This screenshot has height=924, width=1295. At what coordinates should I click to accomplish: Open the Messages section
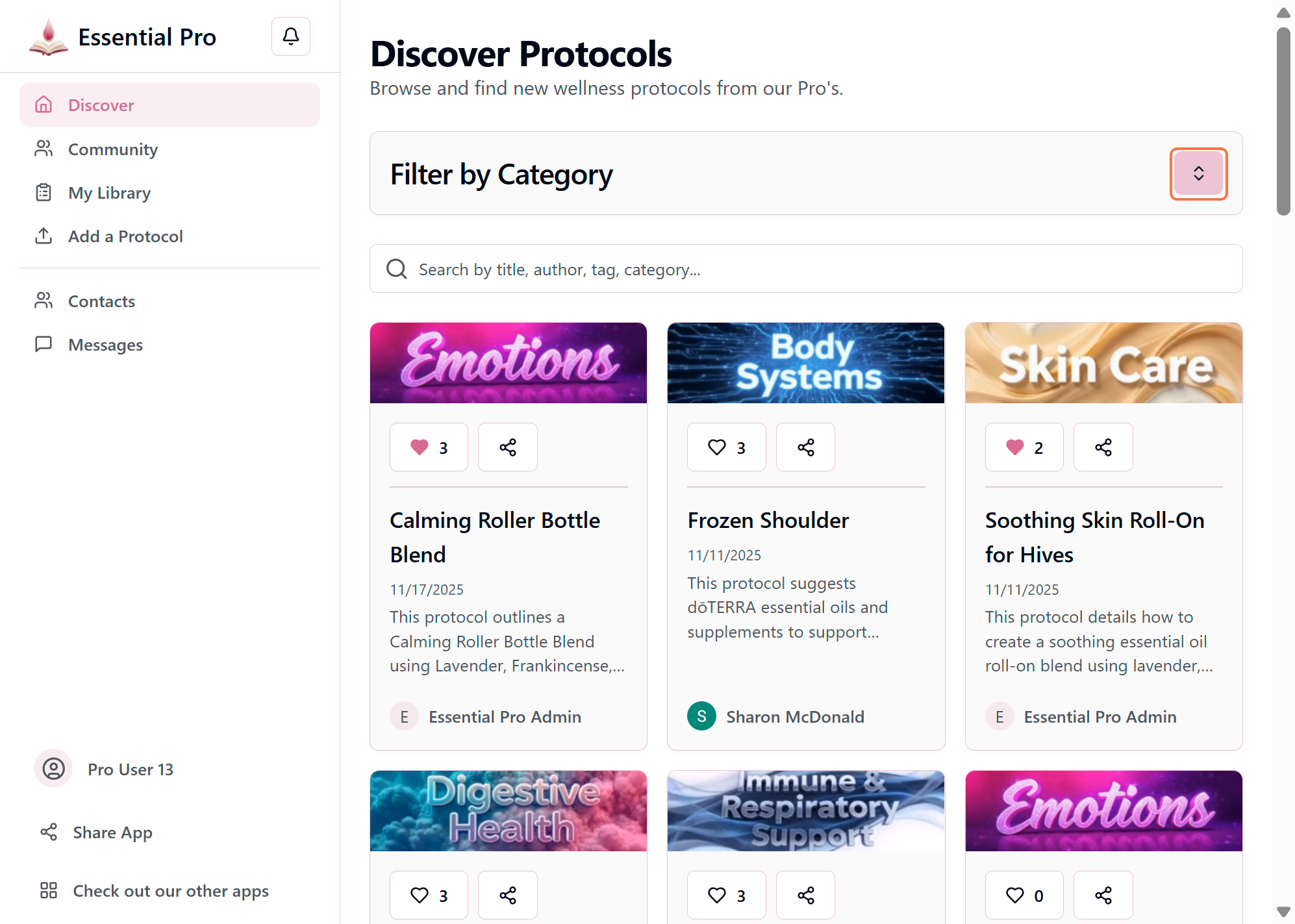(105, 345)
